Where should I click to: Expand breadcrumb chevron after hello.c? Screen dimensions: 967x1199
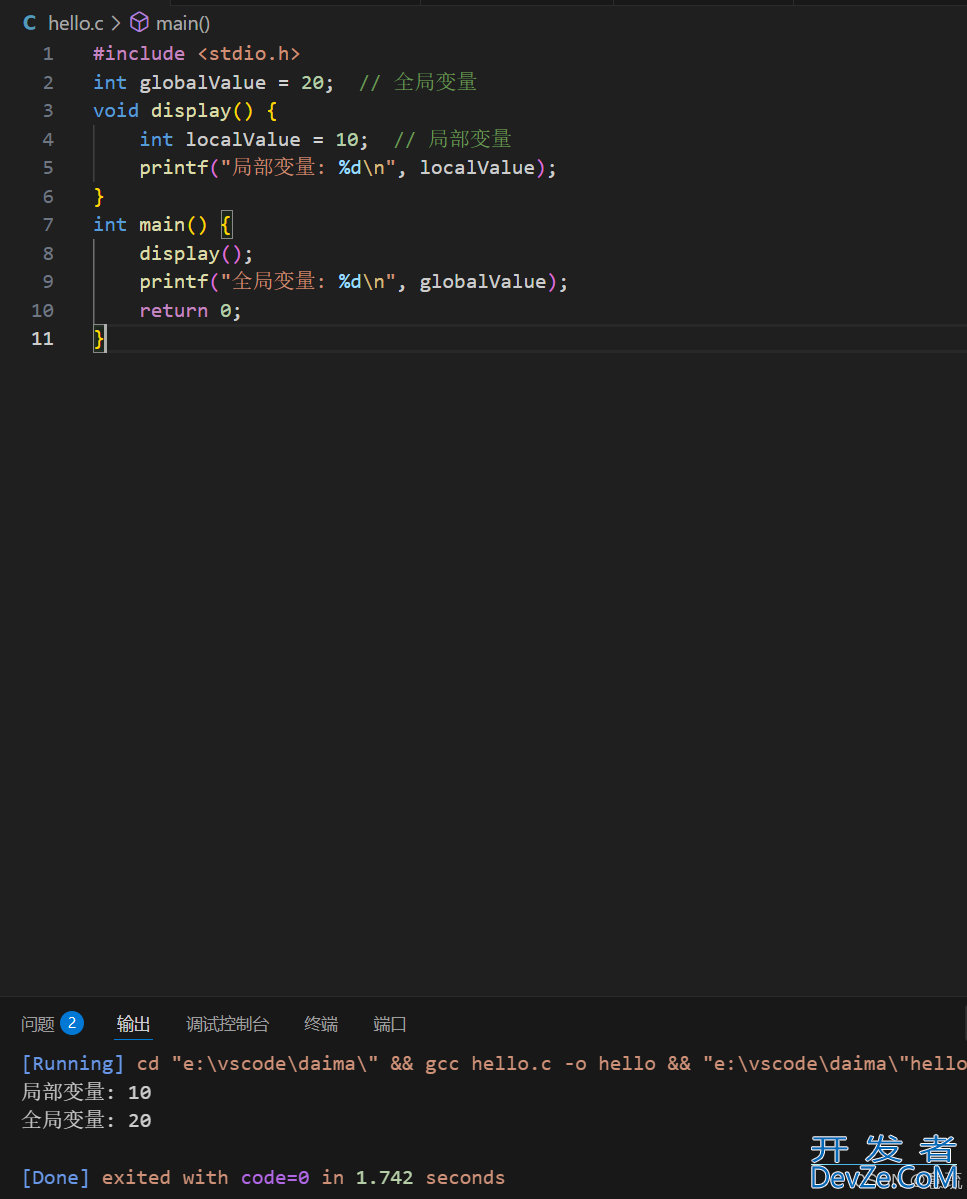click(x=116, y=23)
